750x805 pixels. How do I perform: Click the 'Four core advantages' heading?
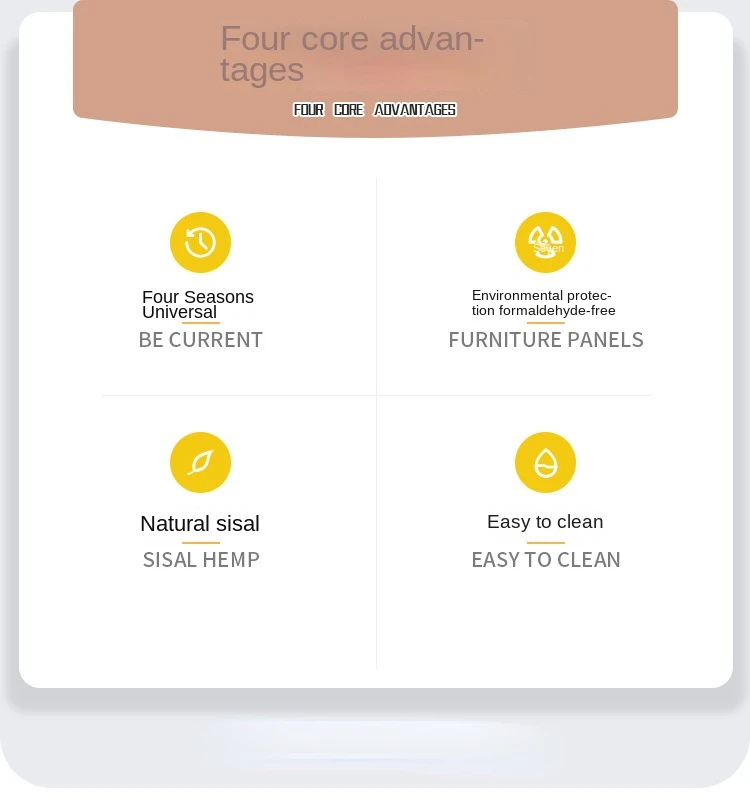[x=352, y=54]
